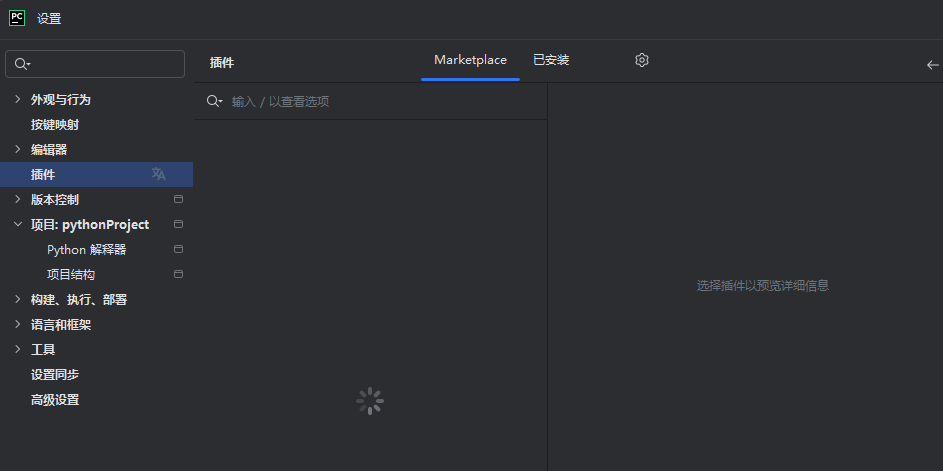Select 设置同步 in the sidebar
Image resolution: width=943 pixels, height=471 pixels.
[x=55, y=375]
